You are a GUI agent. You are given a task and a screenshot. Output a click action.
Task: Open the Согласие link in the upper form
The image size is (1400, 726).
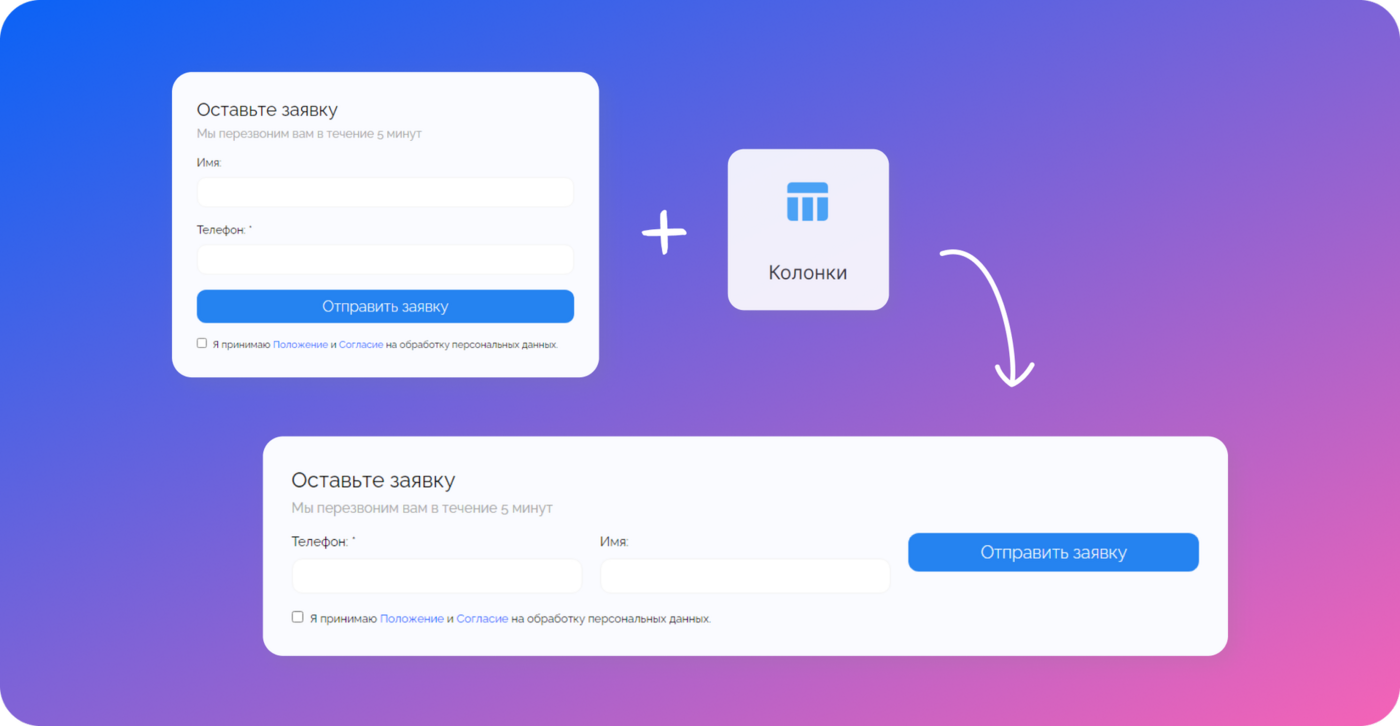(x=361, y=344)
